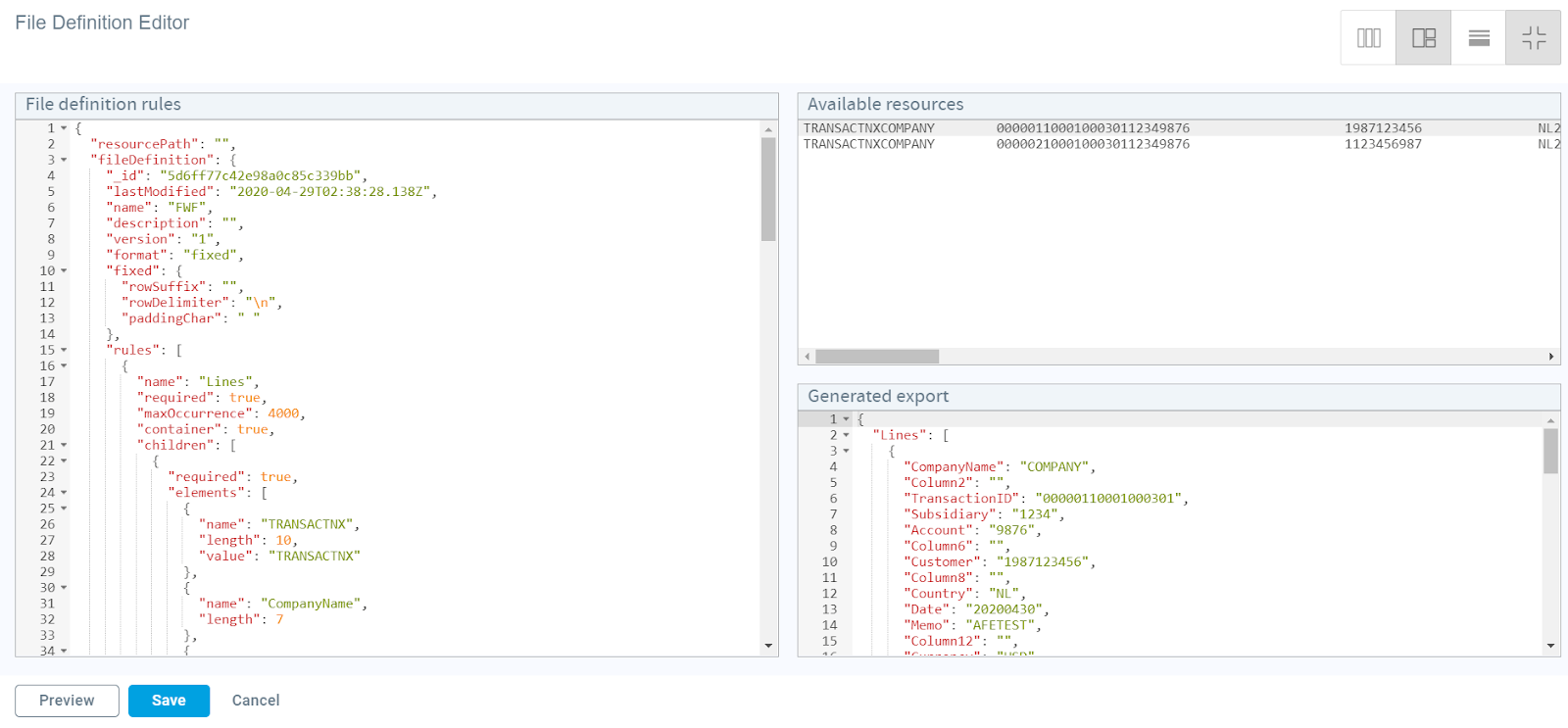Viewport: 1568px width, 728px height.
Task: Click the Generated export panel header
Action: (x=1179, y=397)
